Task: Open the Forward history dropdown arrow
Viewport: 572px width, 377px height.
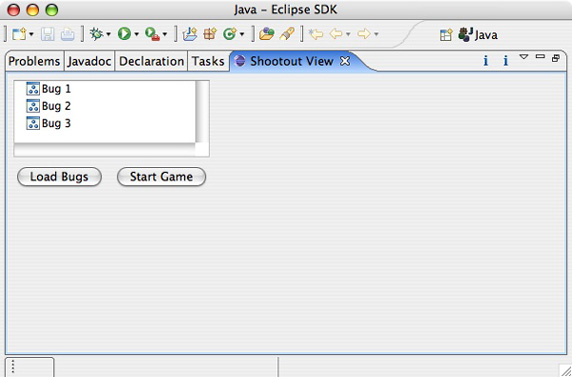Action: coord(376,35)
